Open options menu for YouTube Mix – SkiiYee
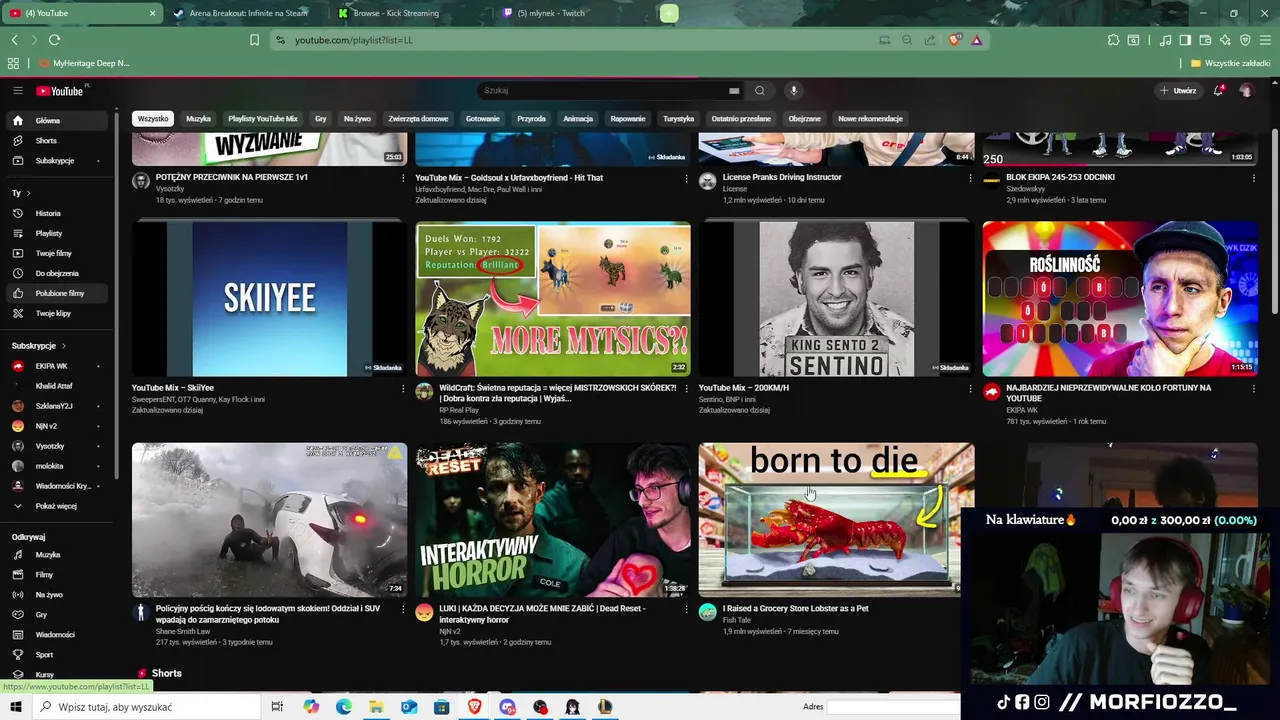Screen dimensions: 1280x720 403,389
